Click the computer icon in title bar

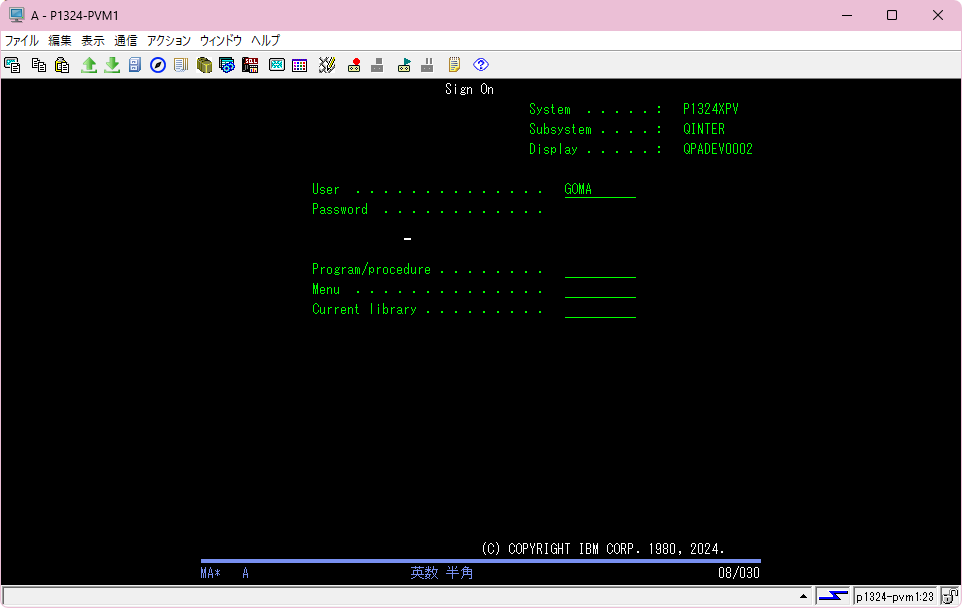tap(17, 15)
